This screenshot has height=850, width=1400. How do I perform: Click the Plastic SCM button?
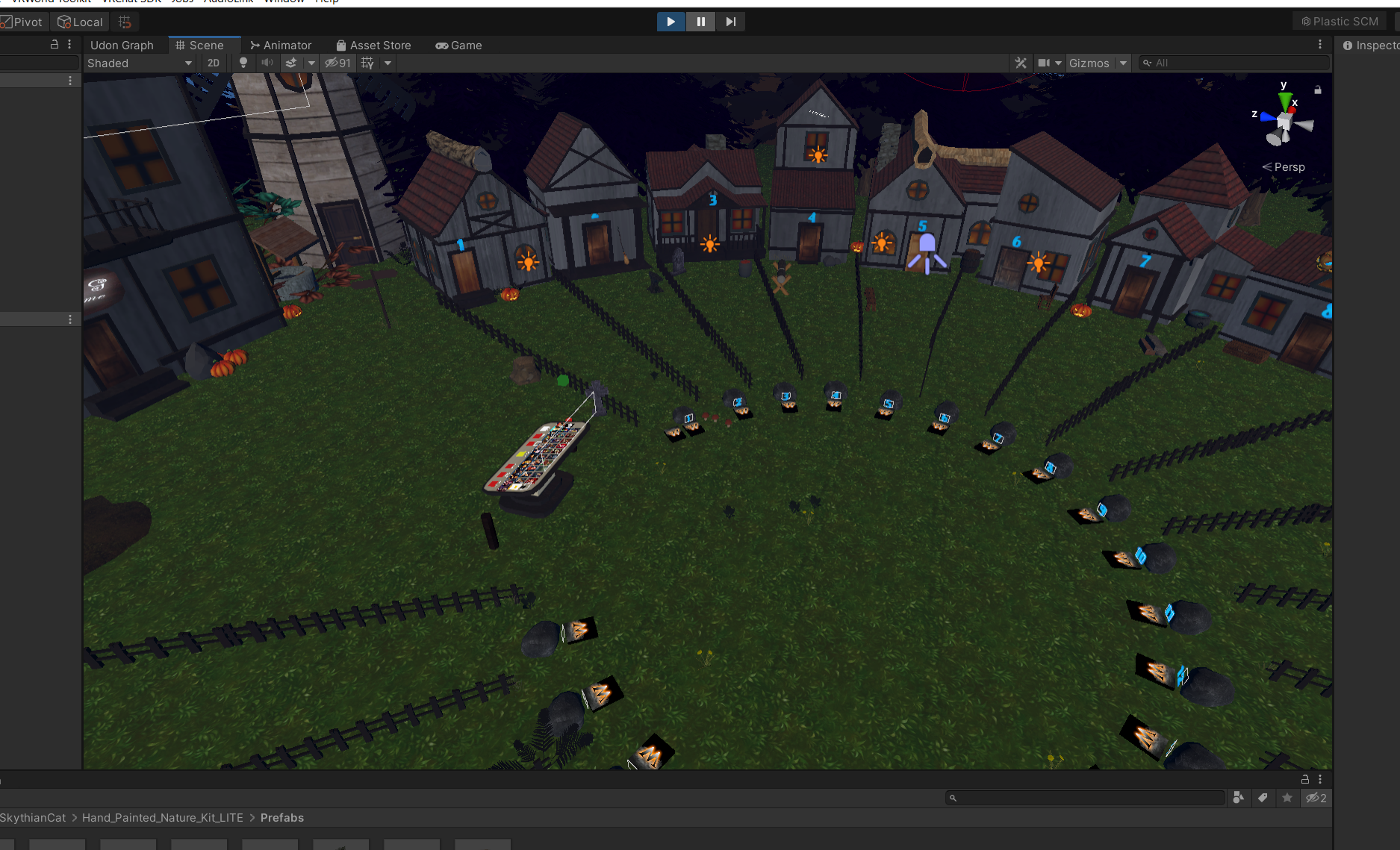(x=1340, y=22)
